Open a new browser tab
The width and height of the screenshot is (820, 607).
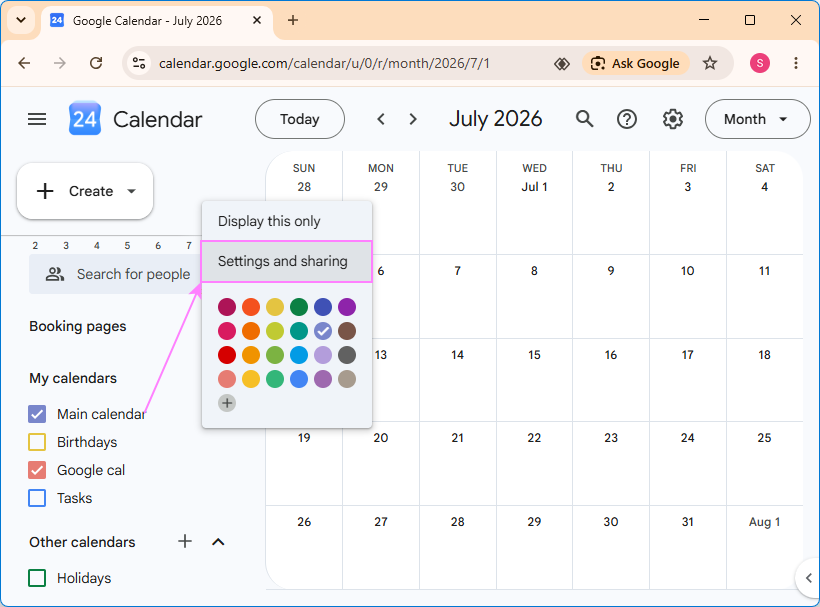click(293, 20)
